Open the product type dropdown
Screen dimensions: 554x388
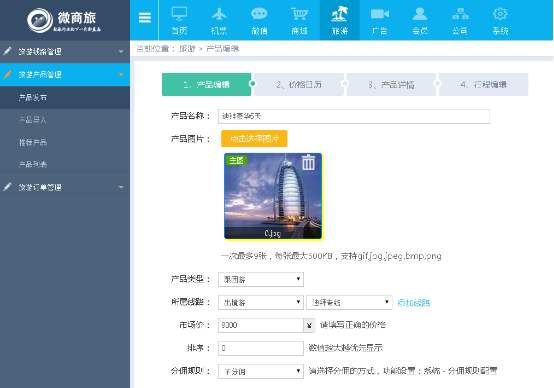point(261,280)
